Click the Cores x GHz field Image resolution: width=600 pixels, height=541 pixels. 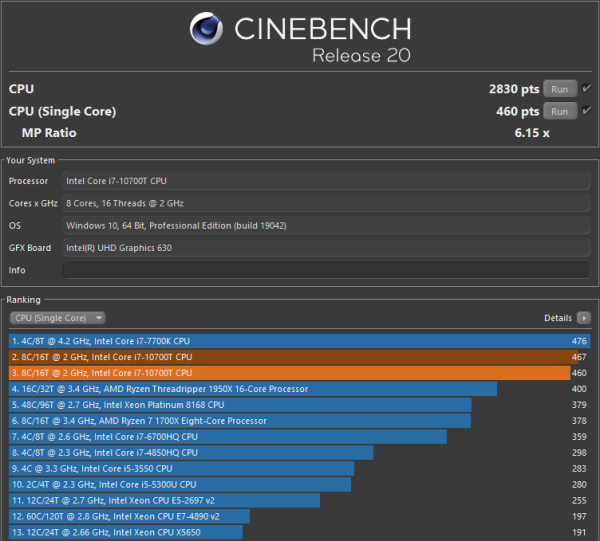326,203
